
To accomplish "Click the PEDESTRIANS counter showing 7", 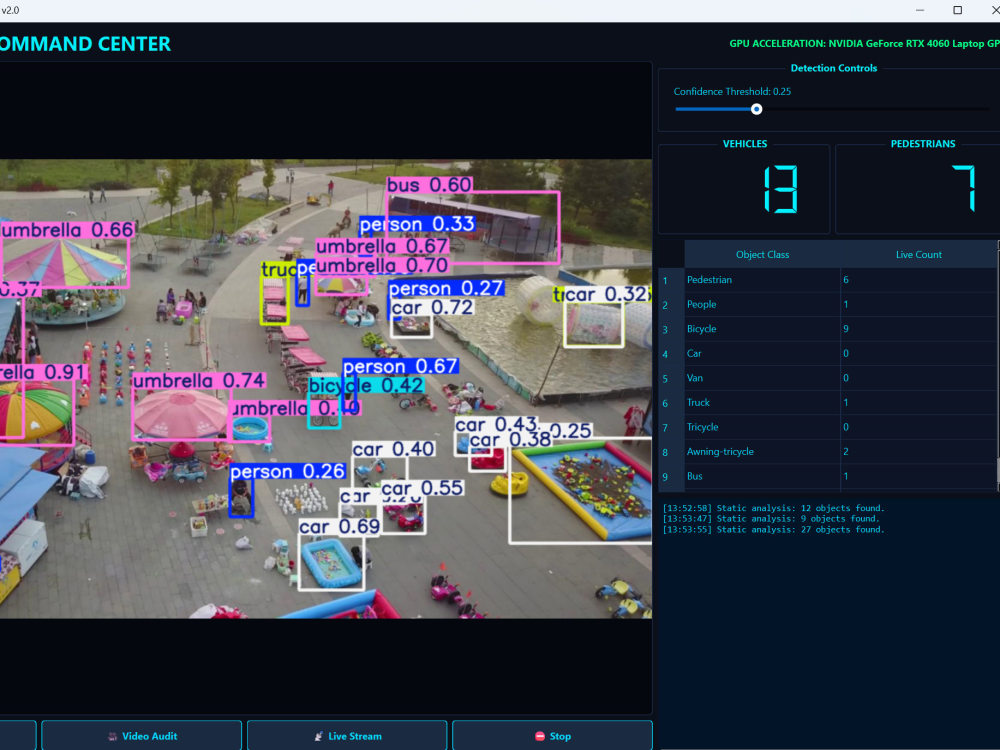I will tap(918, 189).
